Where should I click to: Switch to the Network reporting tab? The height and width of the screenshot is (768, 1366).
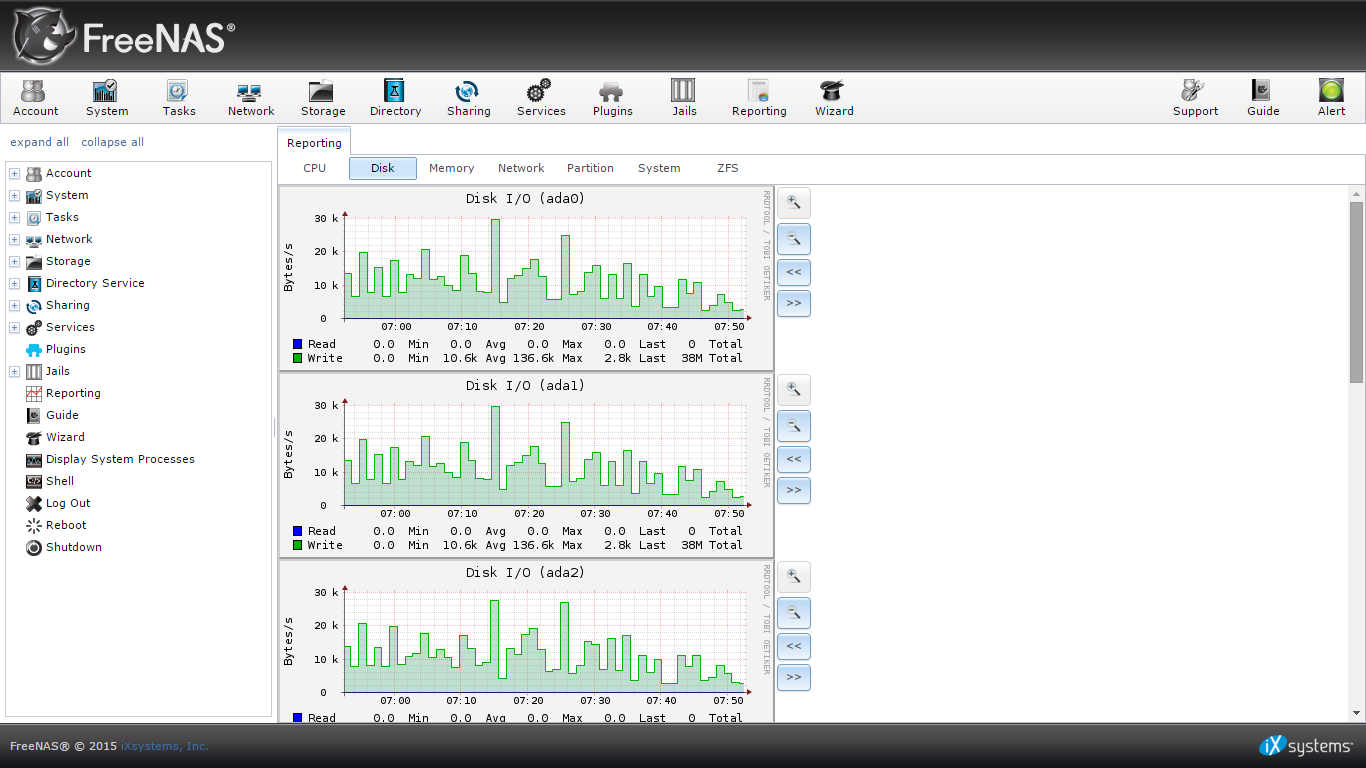click(521, 168)
